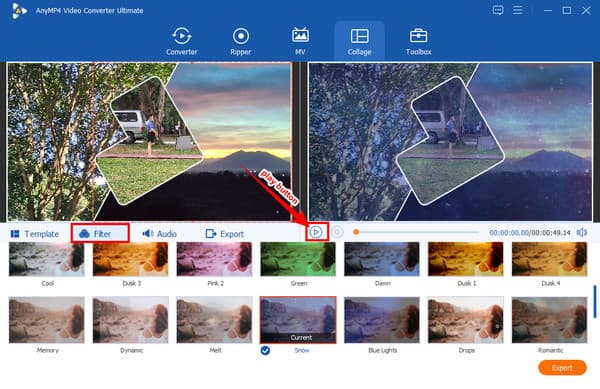Click the playback progress slider handle
Image resolution: width=600 pixels, height=389 pixels.
356,232
